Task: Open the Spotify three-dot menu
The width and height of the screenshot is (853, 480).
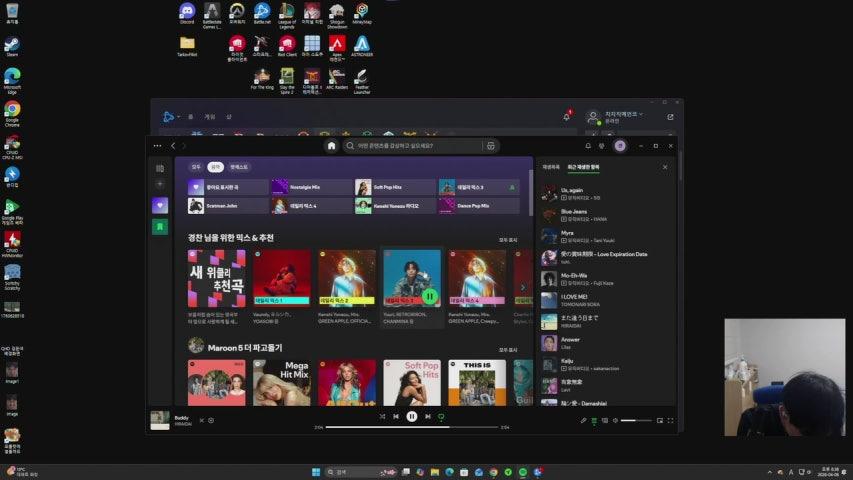Action: 157,146
